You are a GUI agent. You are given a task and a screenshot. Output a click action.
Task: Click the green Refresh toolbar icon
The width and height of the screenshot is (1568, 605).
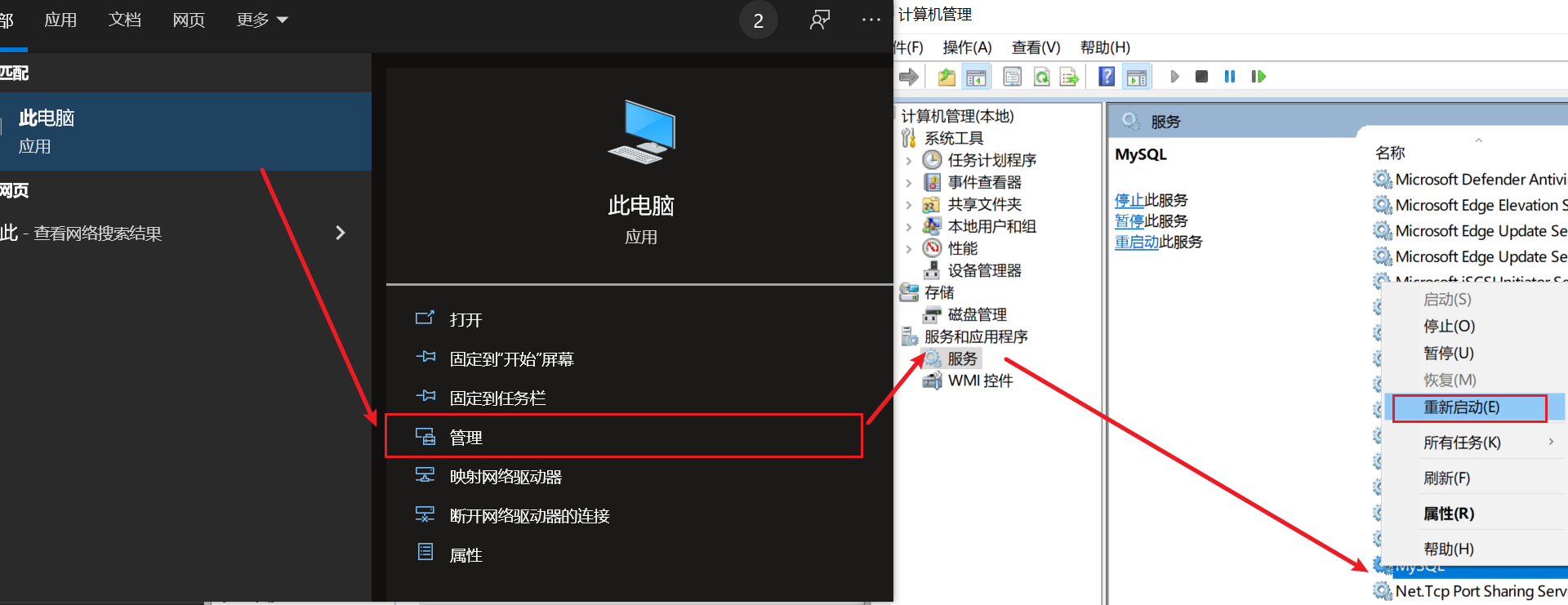click(1041, 77)
